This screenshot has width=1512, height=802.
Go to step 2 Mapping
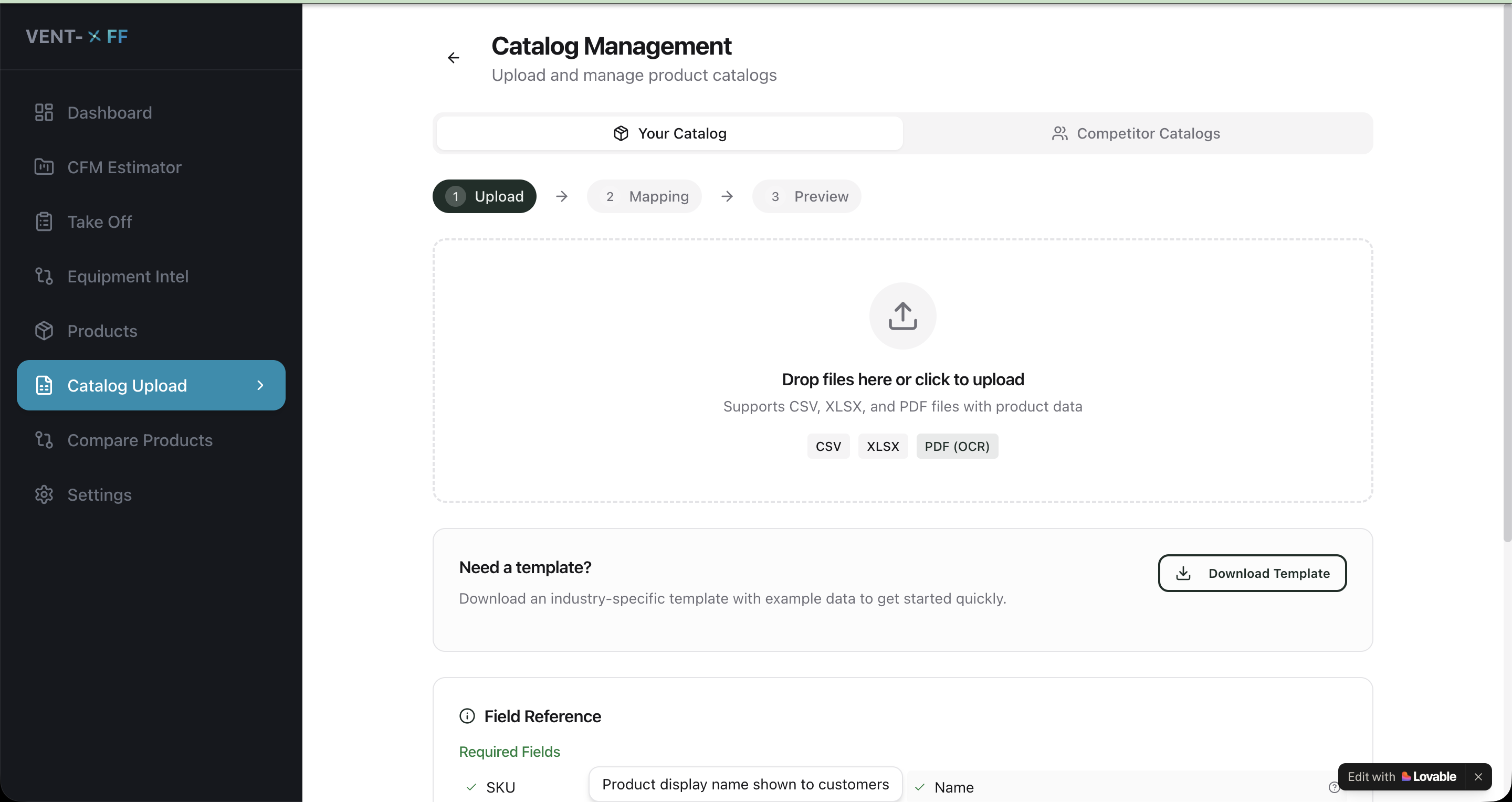644,196
